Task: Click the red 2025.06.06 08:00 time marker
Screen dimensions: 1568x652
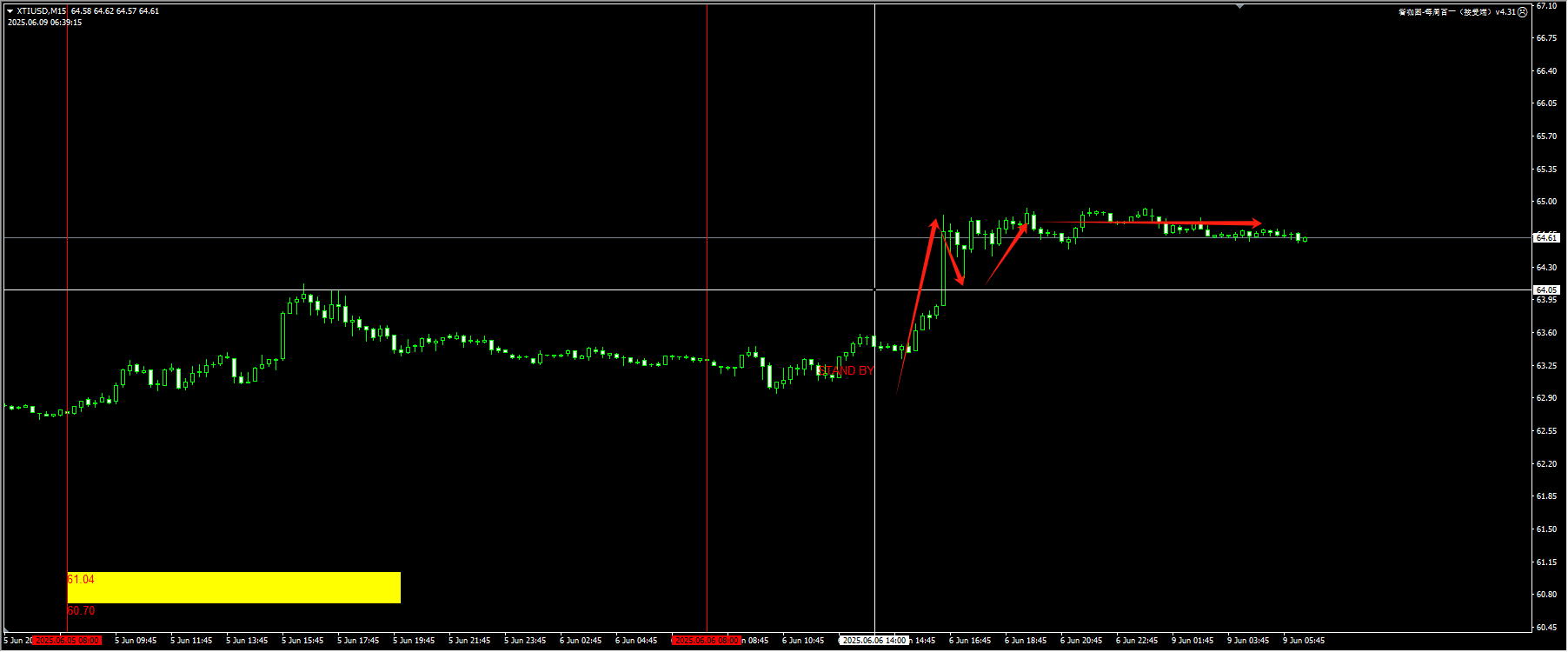Action: pyautogui.click(x=707, y=641)
